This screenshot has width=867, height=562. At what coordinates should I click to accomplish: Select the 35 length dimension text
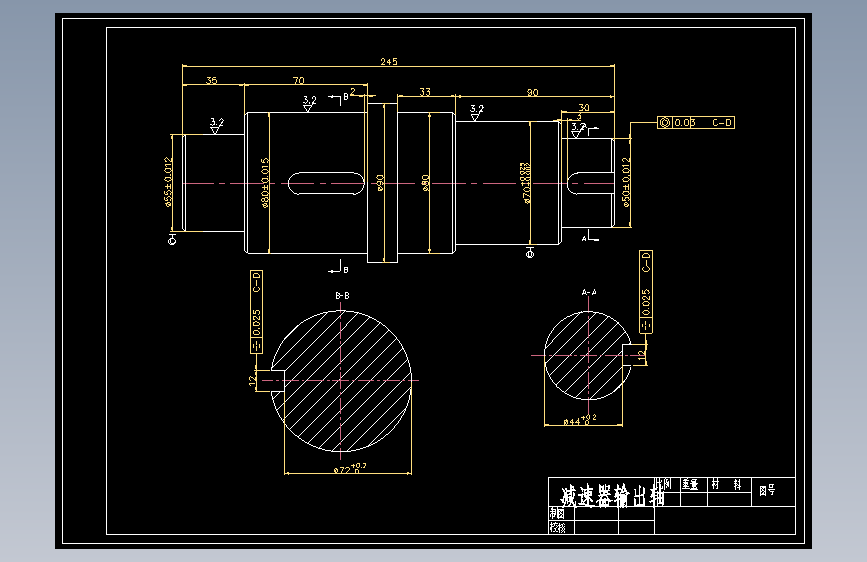pos(212,80)
